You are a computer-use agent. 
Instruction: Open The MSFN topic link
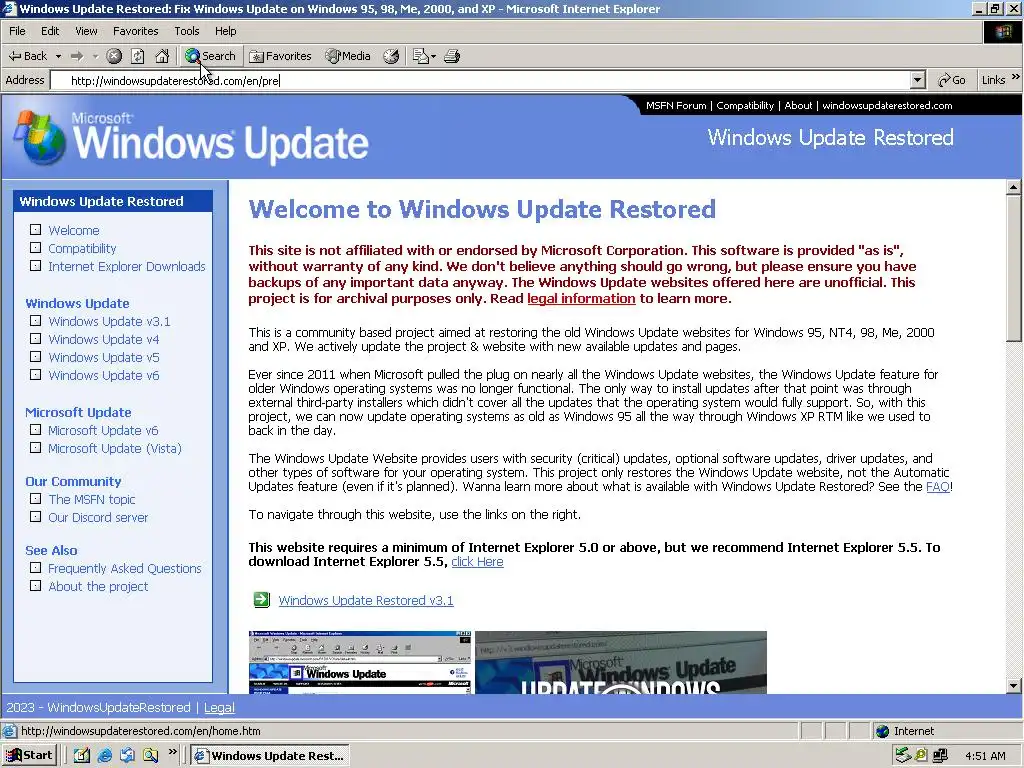click(x=92, y=500)
